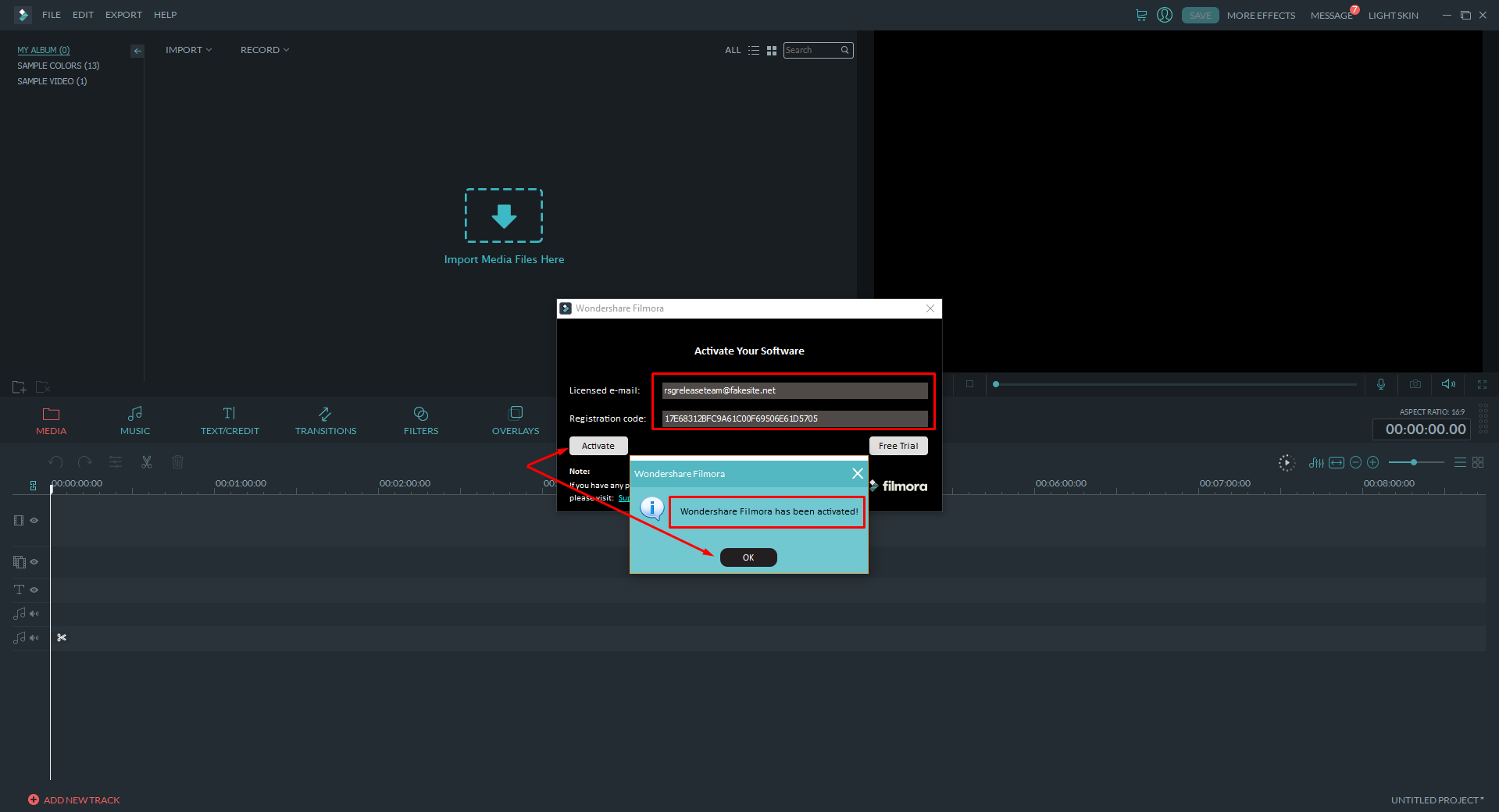Image resolution: width=1499 pixels, height=812 pixels.
Task: Toggle the timeline snap magnet icon
Action: coord(33,485)
